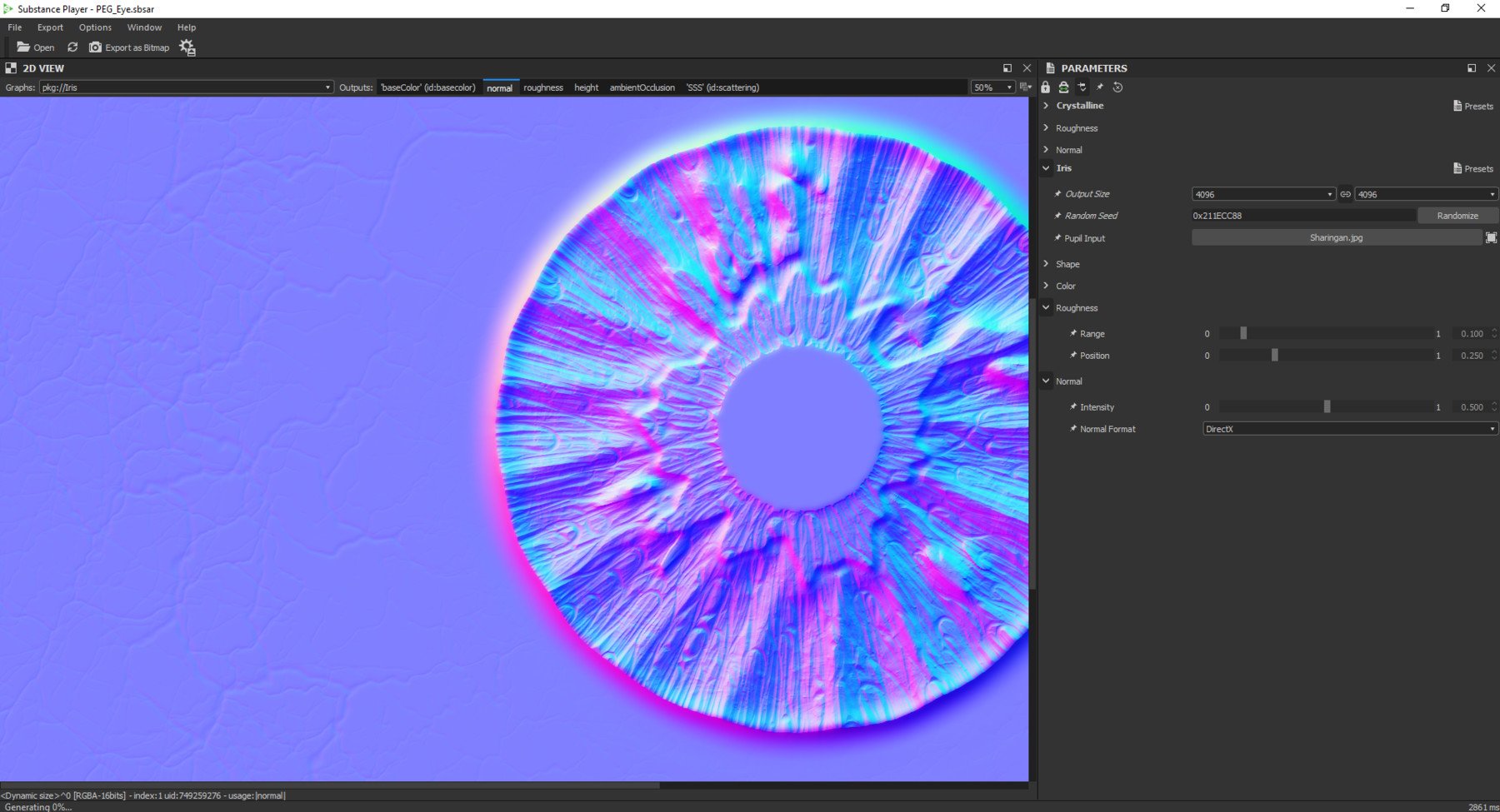
Task: Float the PARAMETERS panel
Action: [x=1472, y=68]
